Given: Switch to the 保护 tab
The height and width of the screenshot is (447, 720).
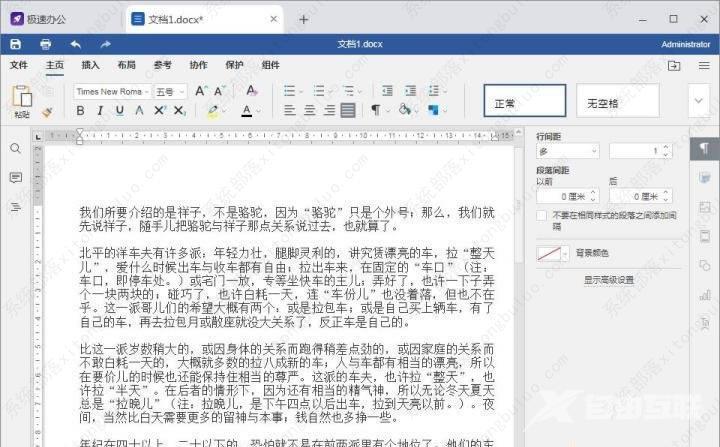Looking at the screenshot, I should [234, 65].
